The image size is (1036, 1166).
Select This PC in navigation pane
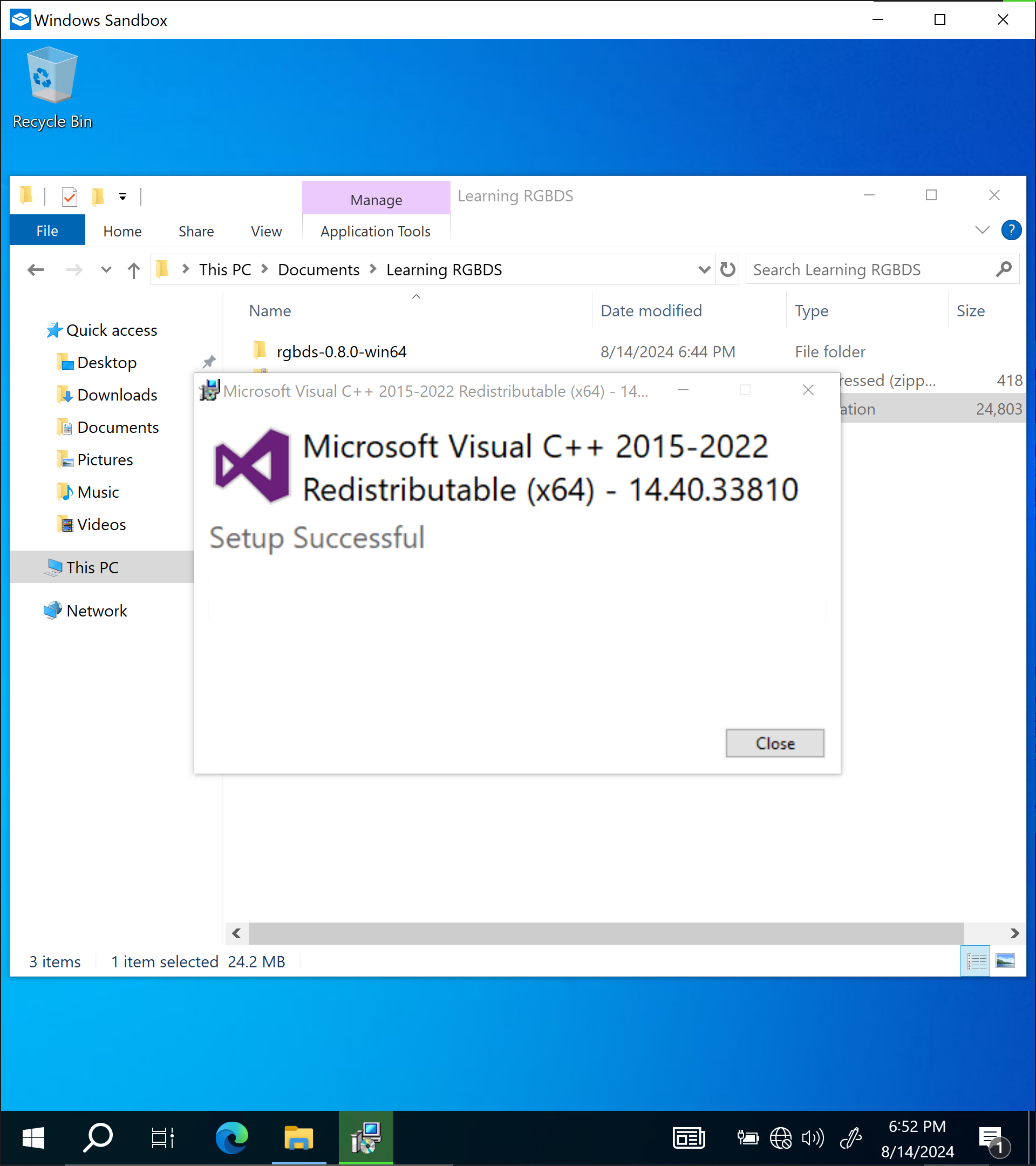(101, 567)
